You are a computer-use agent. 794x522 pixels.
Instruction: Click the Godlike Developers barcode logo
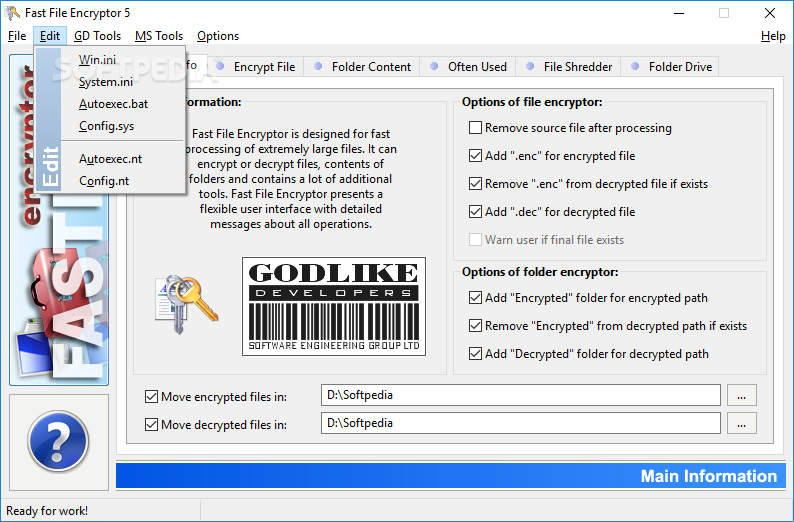[334, 306]
